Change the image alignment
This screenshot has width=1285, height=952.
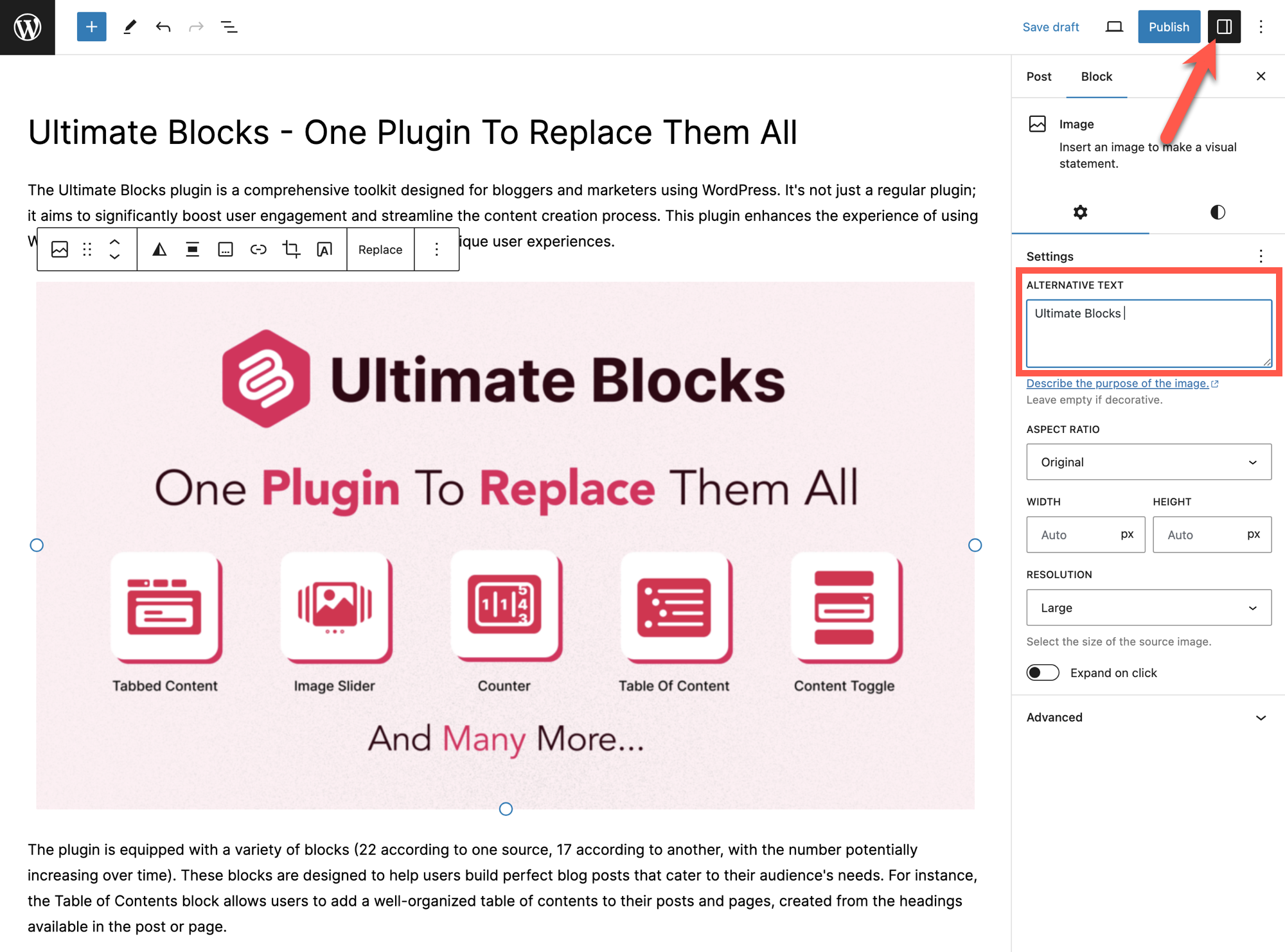[x=192, y=249]
